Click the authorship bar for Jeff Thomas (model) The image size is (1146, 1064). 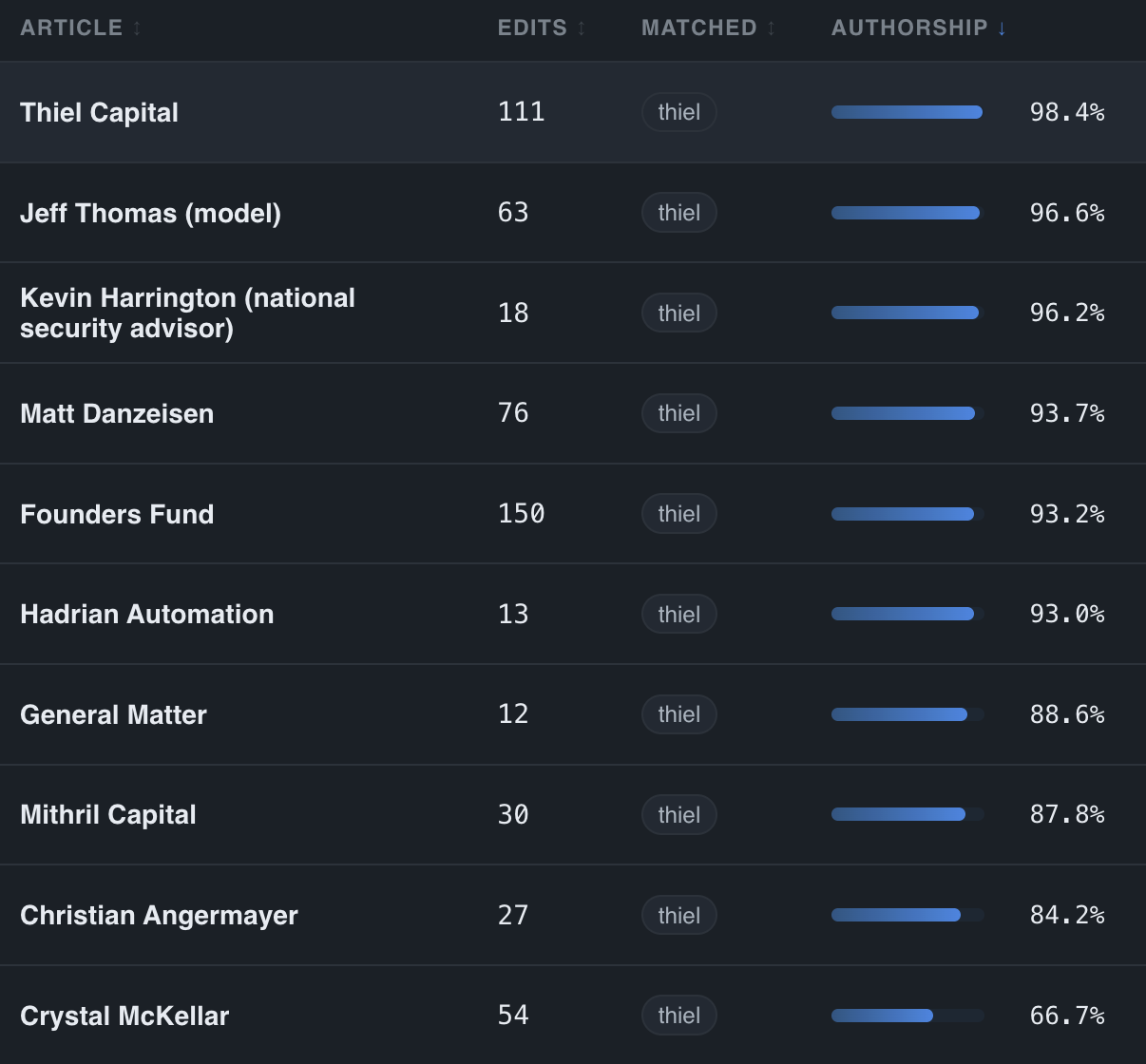907,213
